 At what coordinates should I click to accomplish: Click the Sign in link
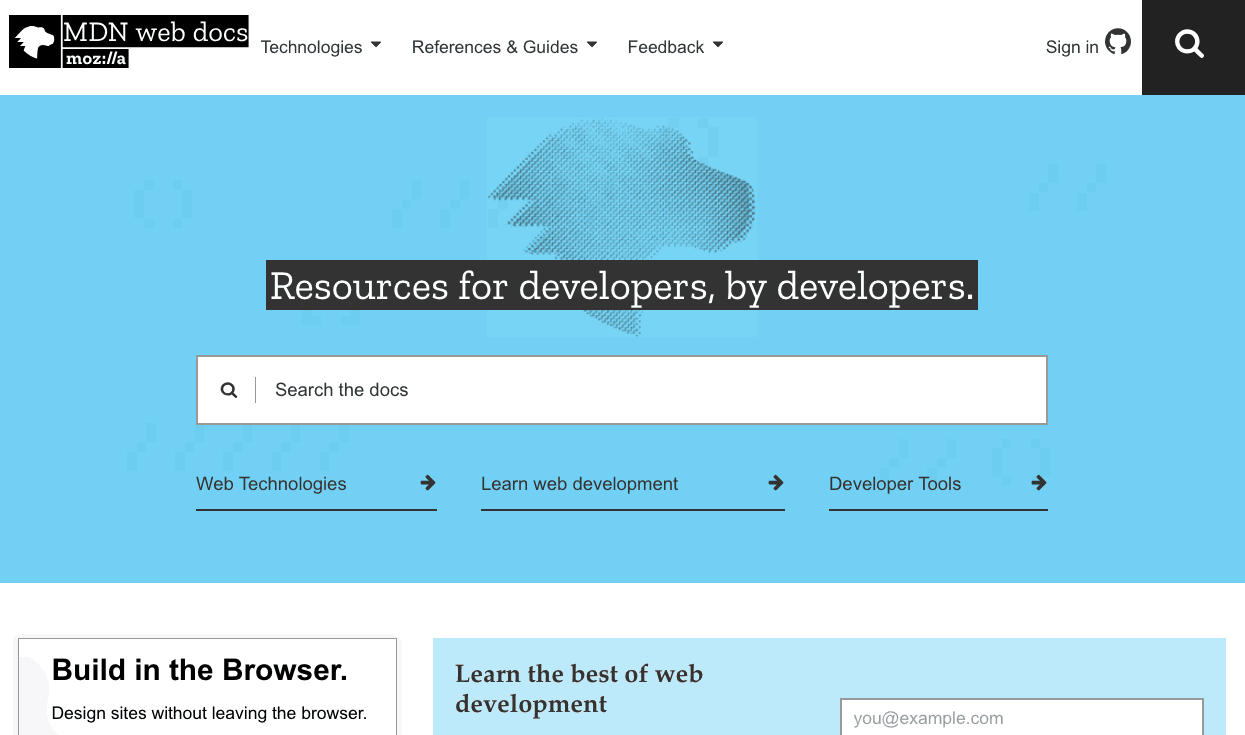(1070, 47)
